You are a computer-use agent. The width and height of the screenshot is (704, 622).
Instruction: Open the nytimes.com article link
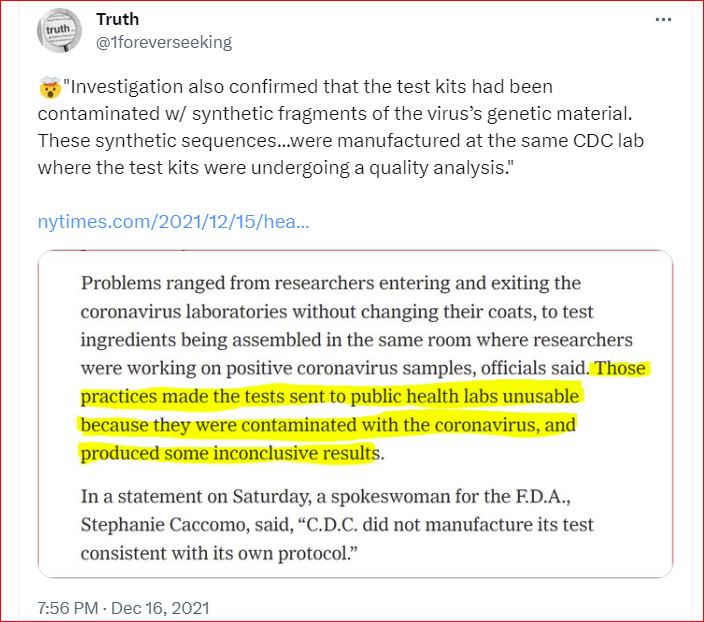[173, 220]
